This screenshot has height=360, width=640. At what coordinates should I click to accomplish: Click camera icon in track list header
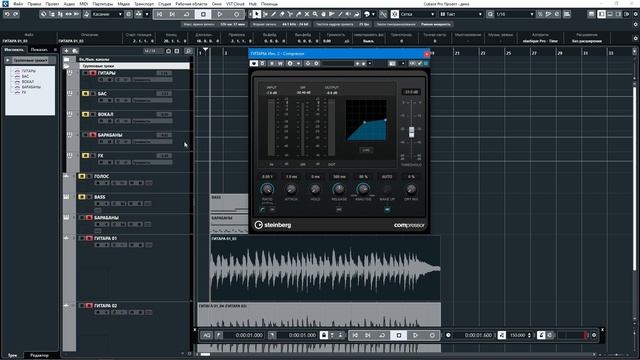click(x=168, y=51)
